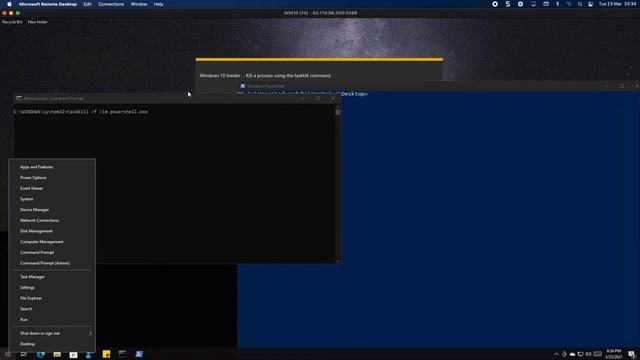This screenshot has height=360, width=640.
Task: Click Recycle Bin desktop label
Action: click(x=12, y=22)
